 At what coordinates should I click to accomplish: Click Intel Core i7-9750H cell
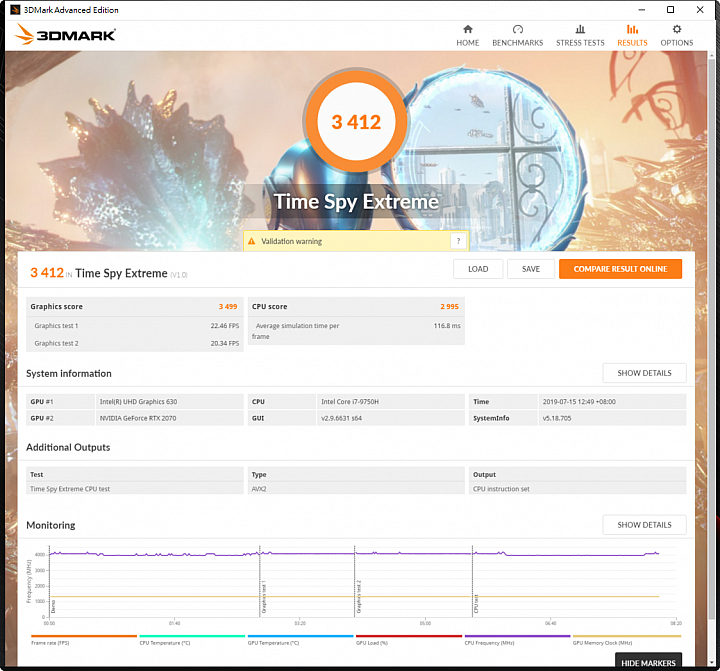pos(391,401)
